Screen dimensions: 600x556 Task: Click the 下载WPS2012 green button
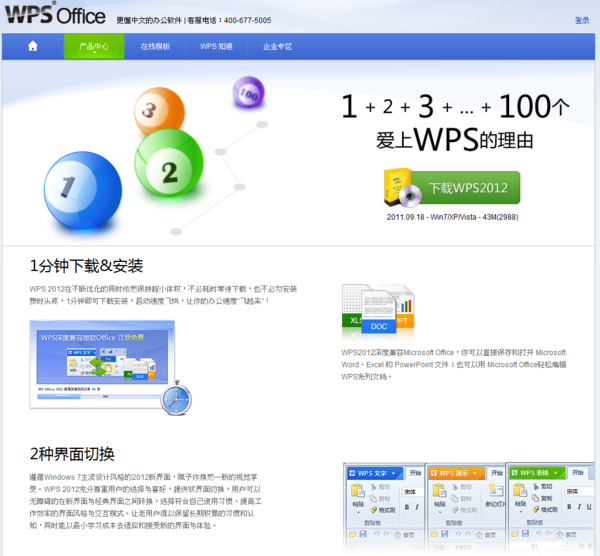(466, 188)
